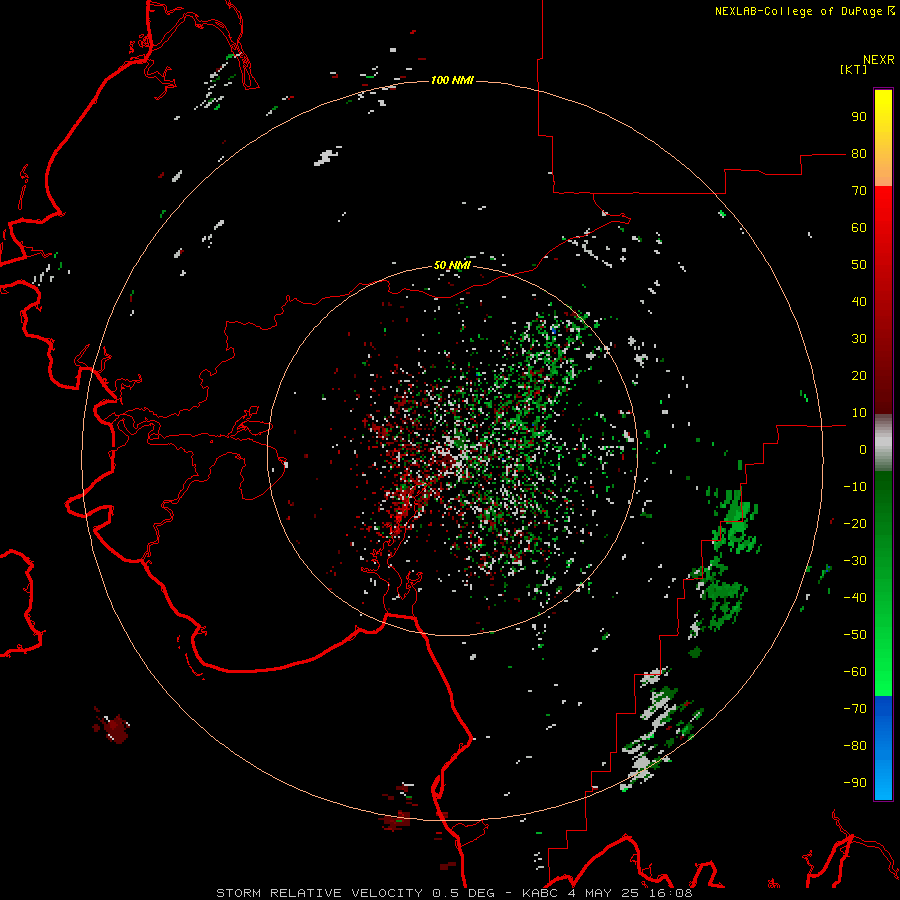
Task: Click the 0 value on velocity scale
Action: [863, 449]
